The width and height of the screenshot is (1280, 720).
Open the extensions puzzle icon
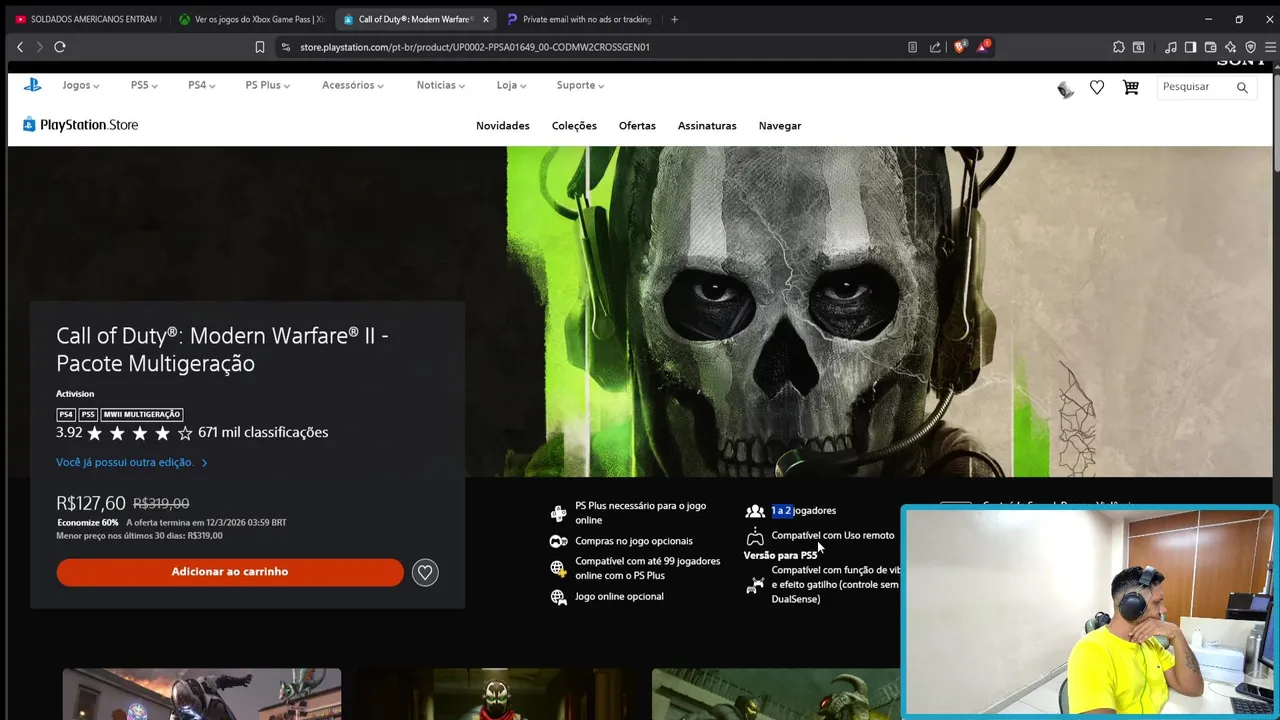(1118, 47)
